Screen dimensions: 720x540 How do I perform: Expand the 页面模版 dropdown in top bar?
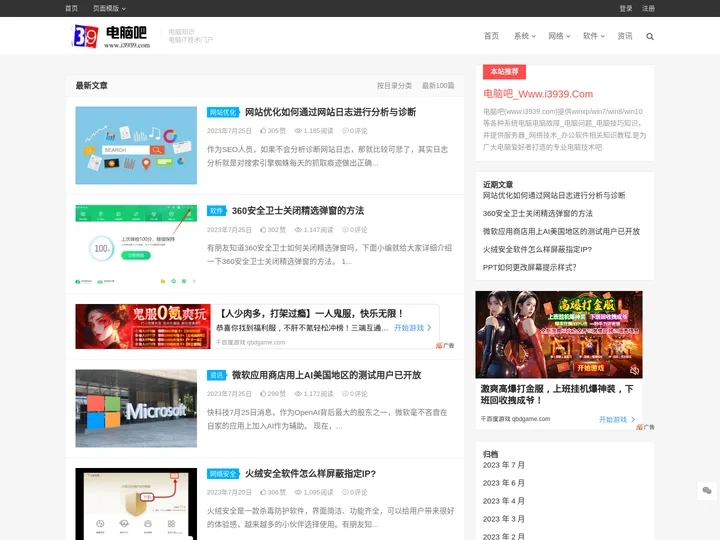point(109,8)
